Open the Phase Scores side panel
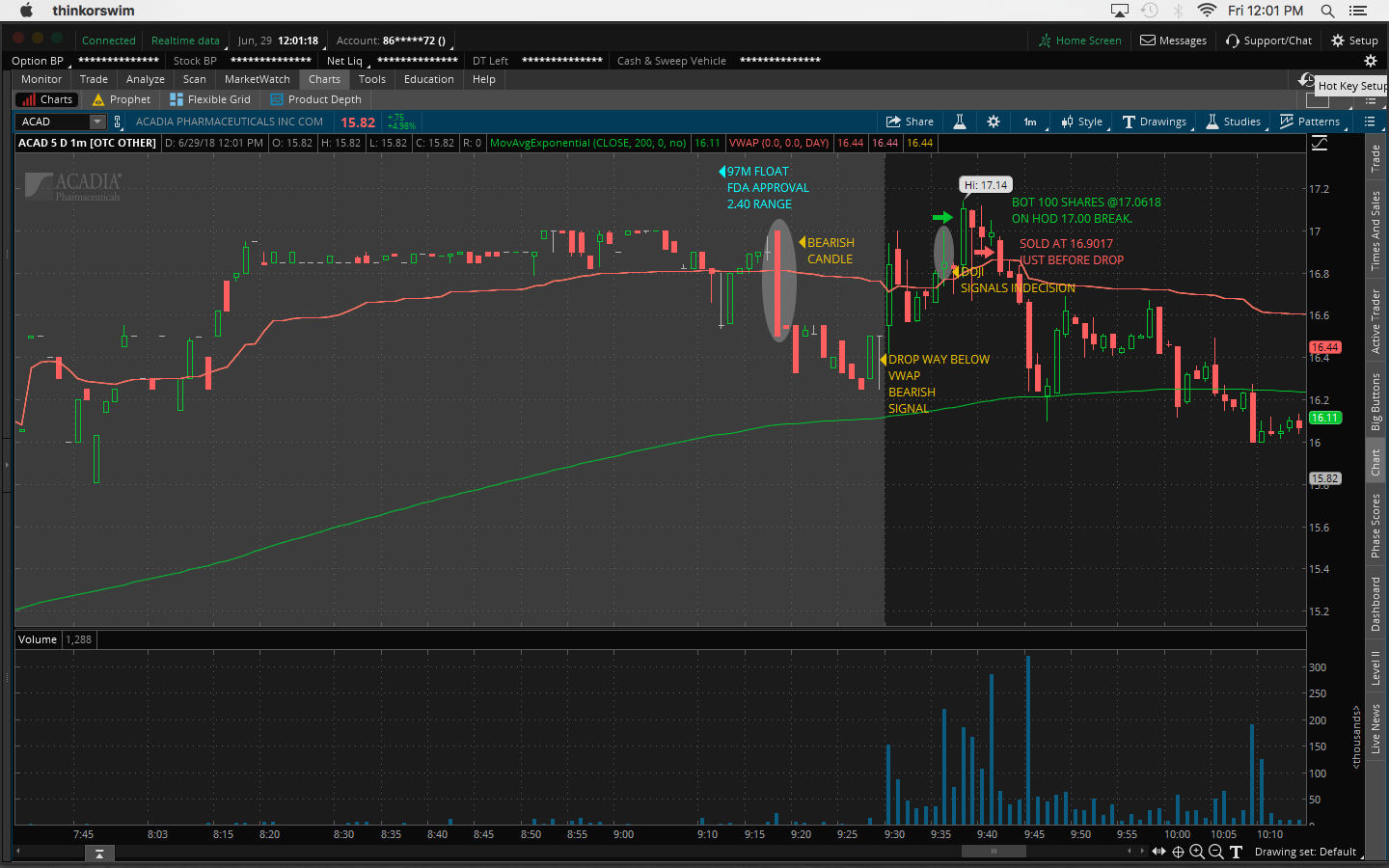The width and height of the screenshot is (1389, 868). [1375, 526]
